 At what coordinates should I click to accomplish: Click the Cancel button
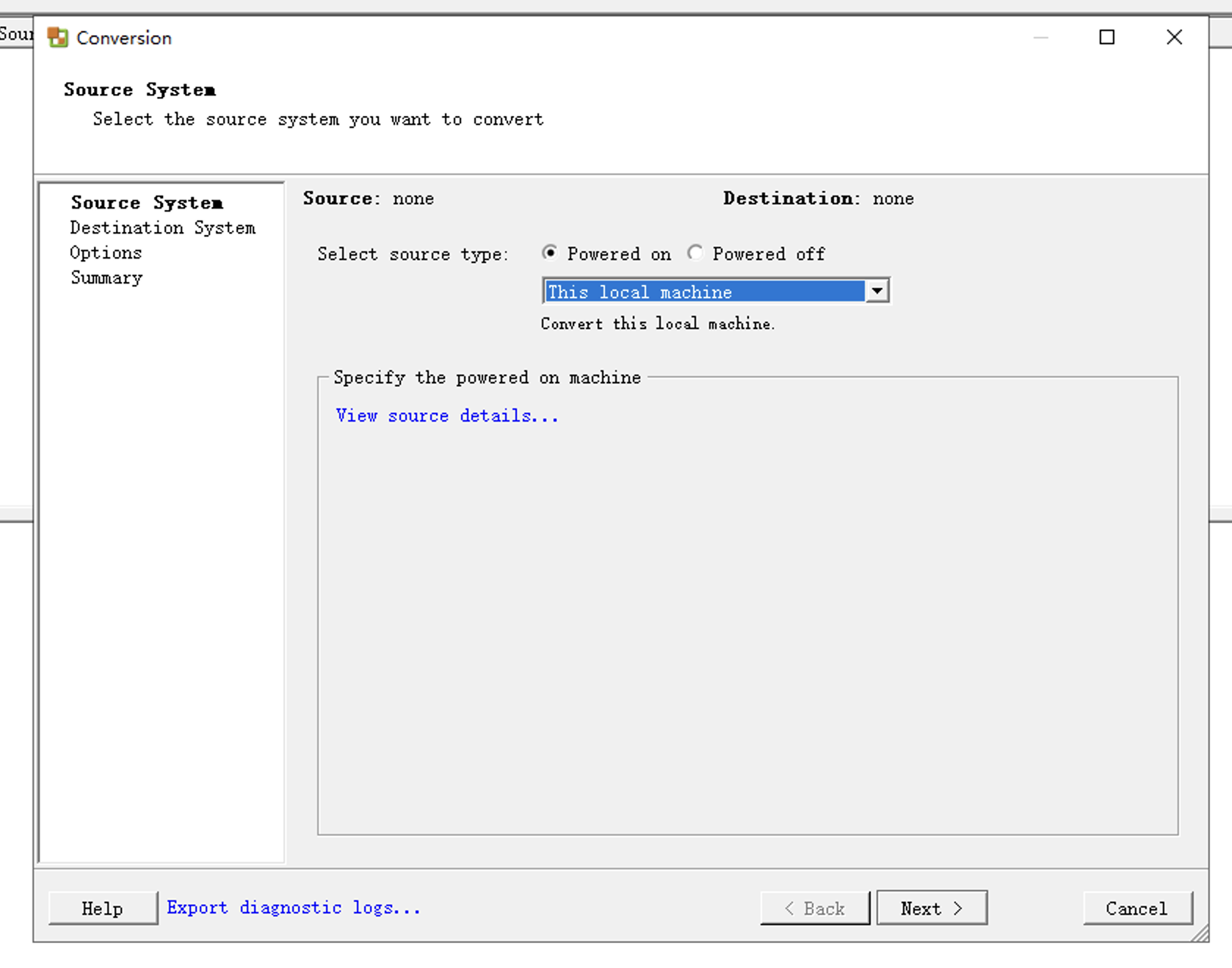coord(1137,908)
